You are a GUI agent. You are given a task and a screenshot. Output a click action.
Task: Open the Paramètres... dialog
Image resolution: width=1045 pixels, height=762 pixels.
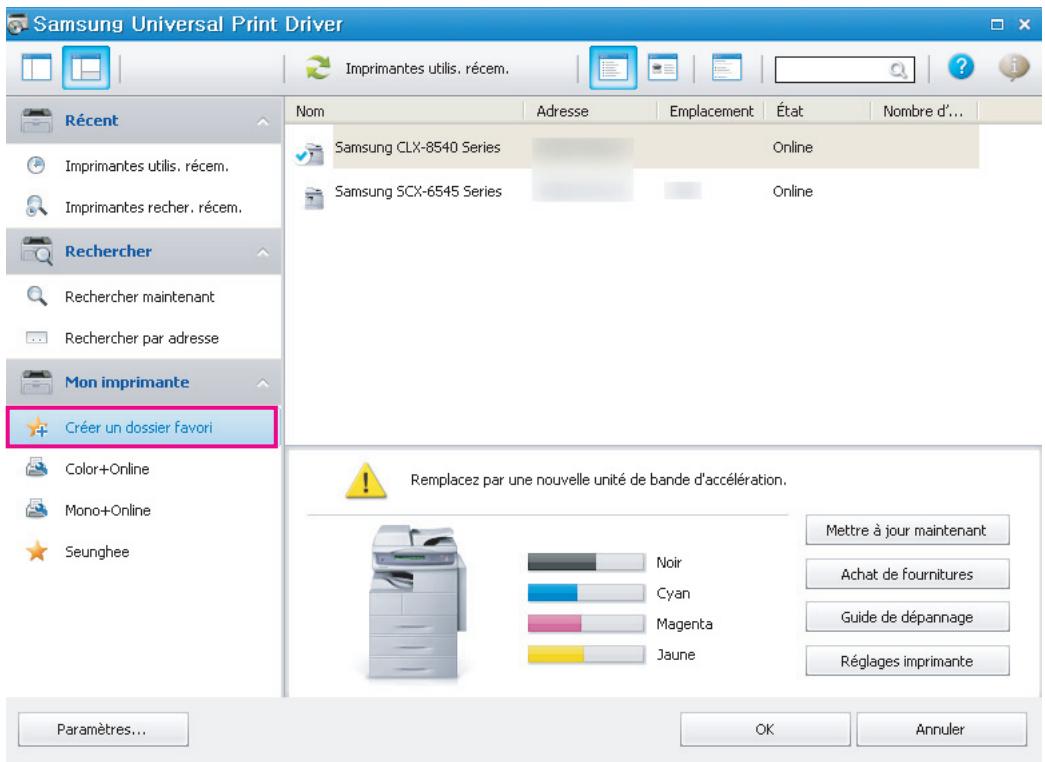(x=103, y=729)
